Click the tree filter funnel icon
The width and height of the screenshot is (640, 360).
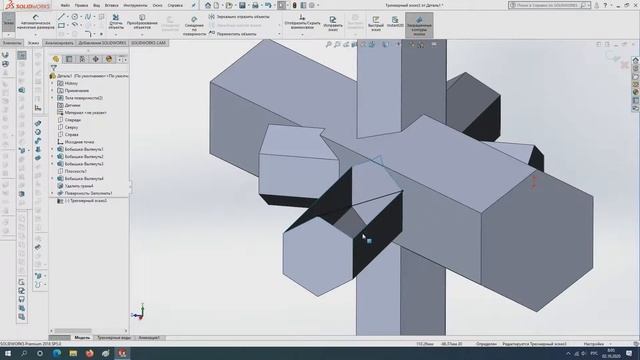(54, 68)
